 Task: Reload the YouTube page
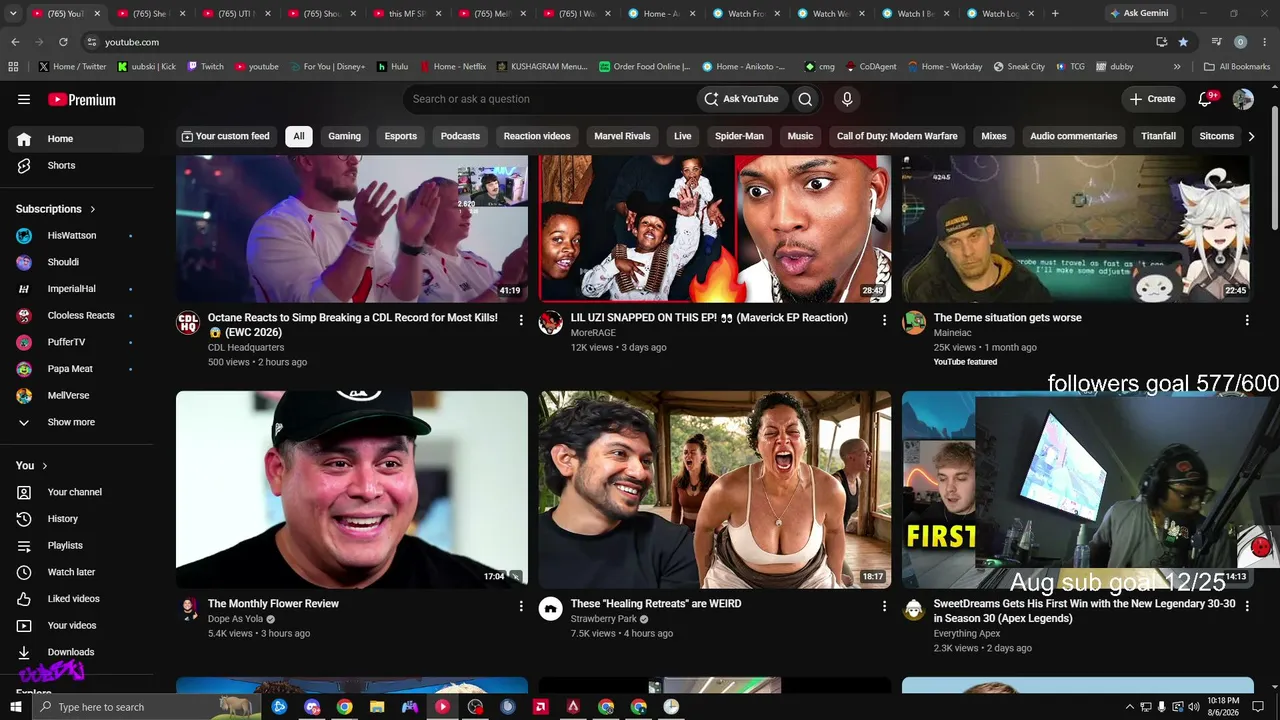[x=63, y=42]
